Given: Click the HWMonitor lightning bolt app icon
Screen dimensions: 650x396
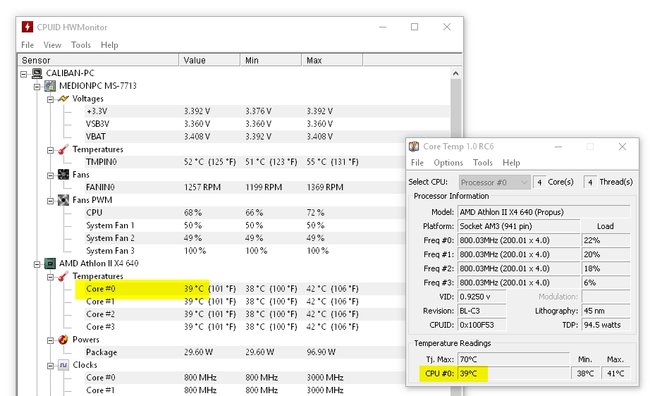Looking at the screenshot, I should pos(27,27).
